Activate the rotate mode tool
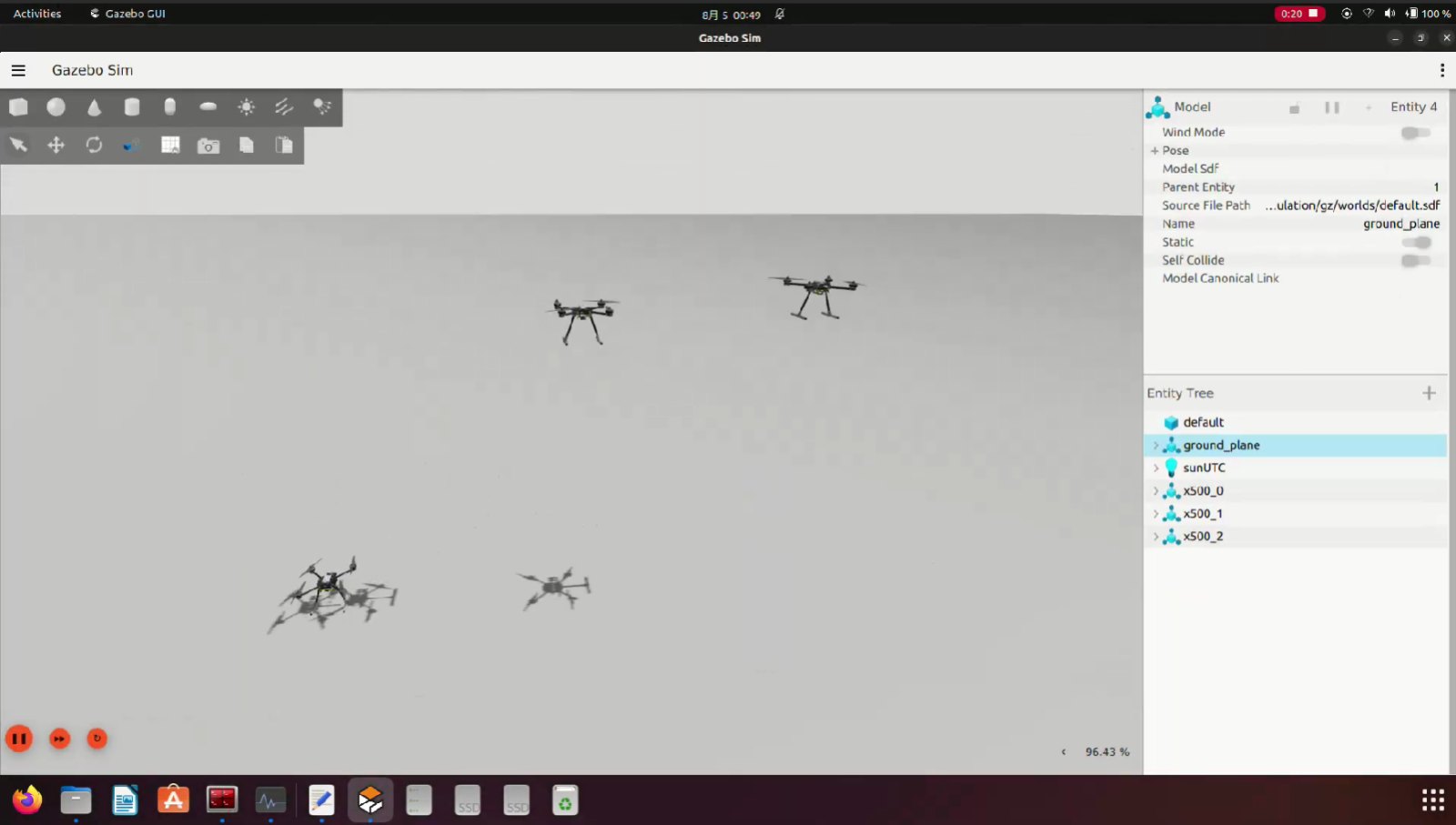This screenshot has width=1456, height=825. click(x=95, y=145)
